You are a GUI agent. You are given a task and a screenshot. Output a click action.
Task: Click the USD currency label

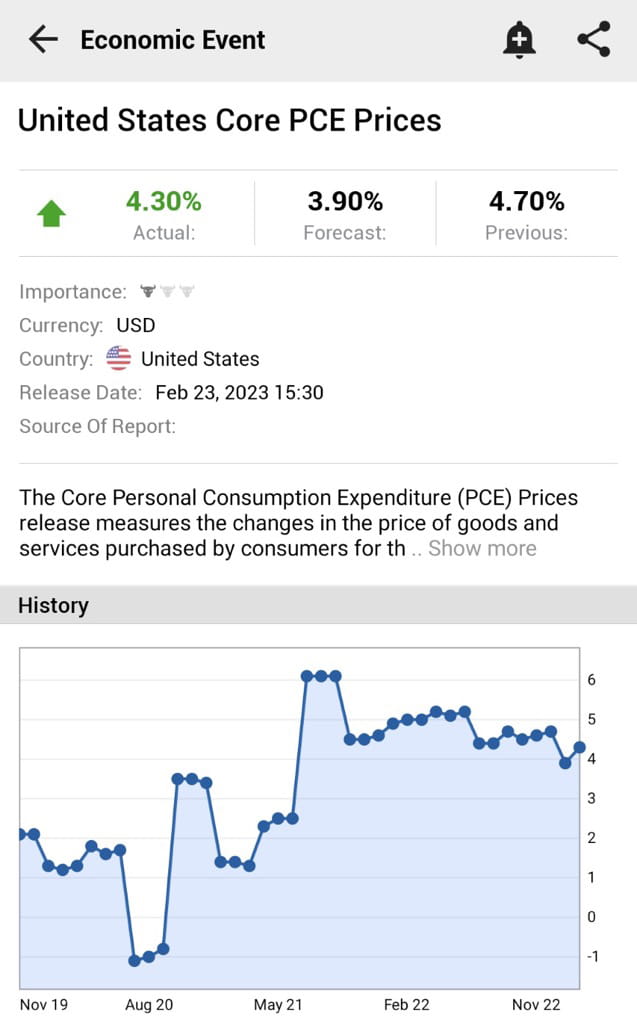(135, 324)
